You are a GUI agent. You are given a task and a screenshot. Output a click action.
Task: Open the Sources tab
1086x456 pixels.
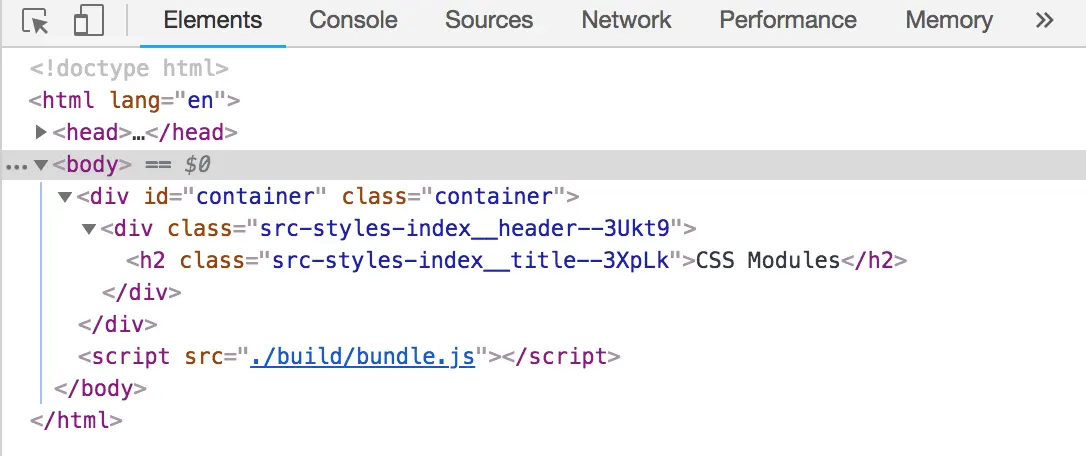(x=489, y=20)
